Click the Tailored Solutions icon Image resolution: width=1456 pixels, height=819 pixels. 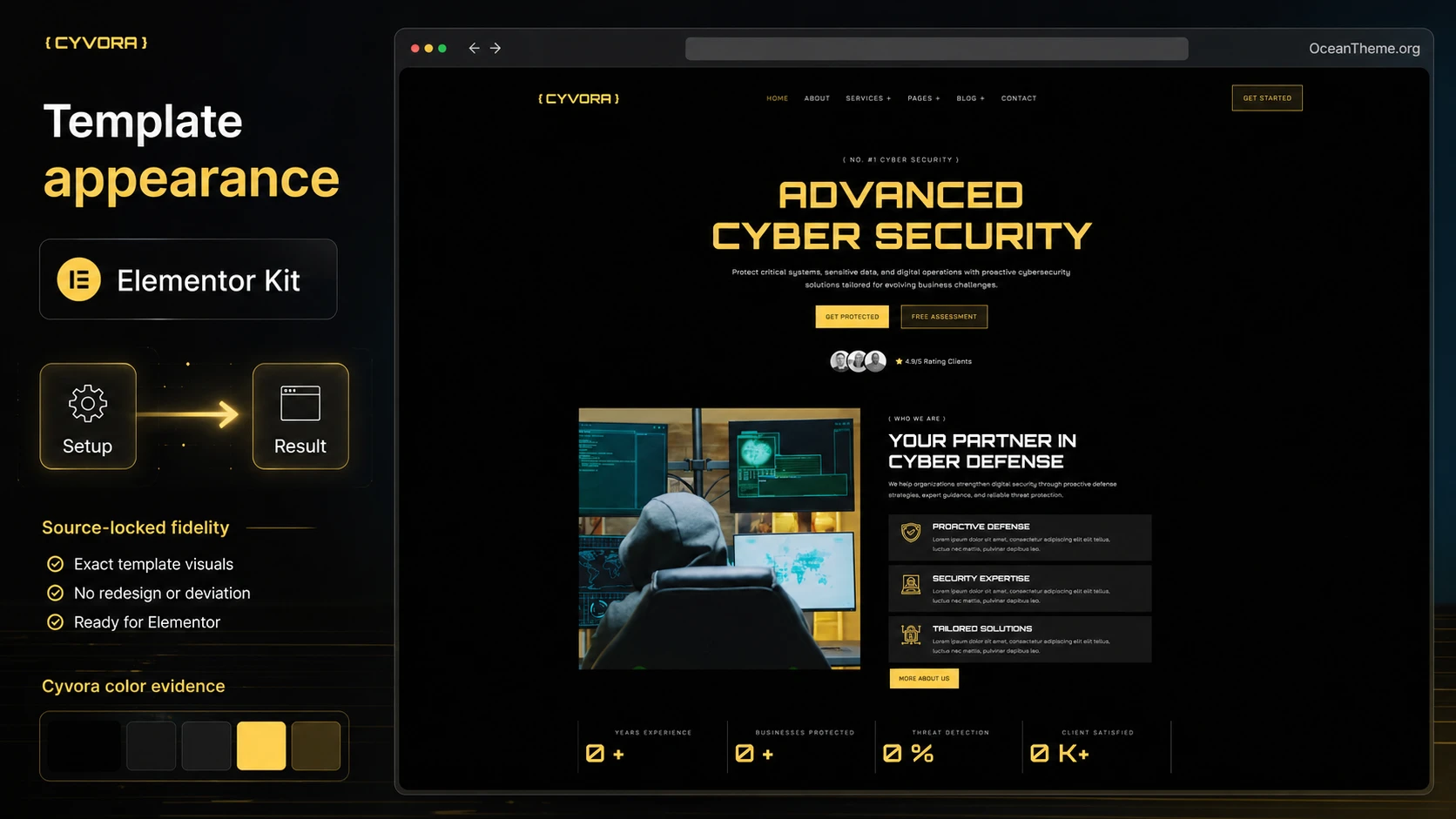pos(911,634)
